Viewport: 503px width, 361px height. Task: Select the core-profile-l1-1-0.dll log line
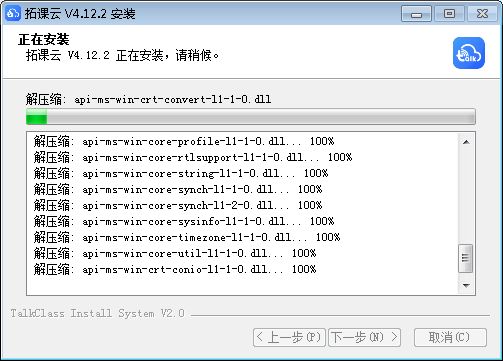point(184,141)
